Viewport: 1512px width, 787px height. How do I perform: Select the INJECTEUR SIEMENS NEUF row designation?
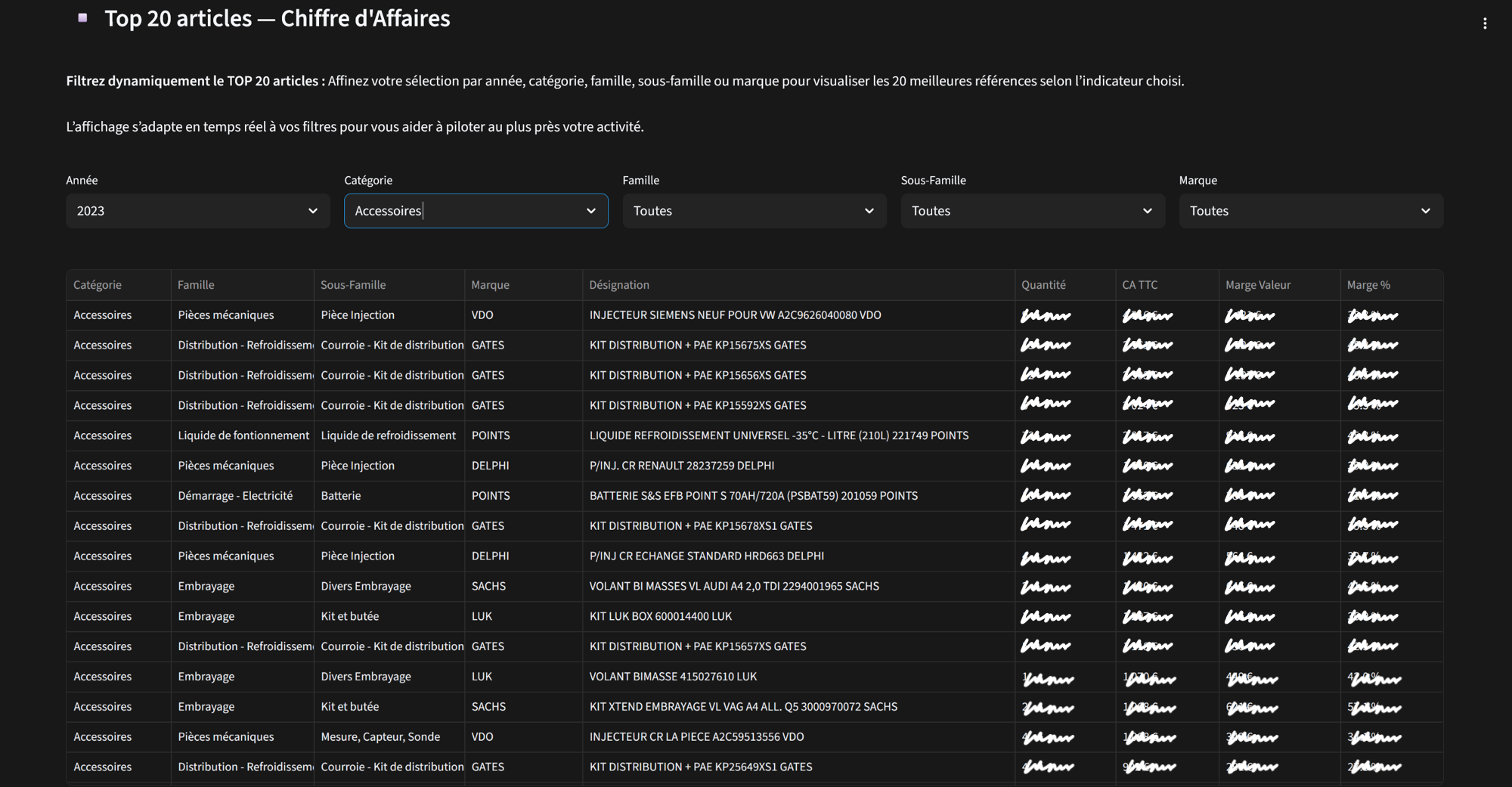[x=735, y=315]
